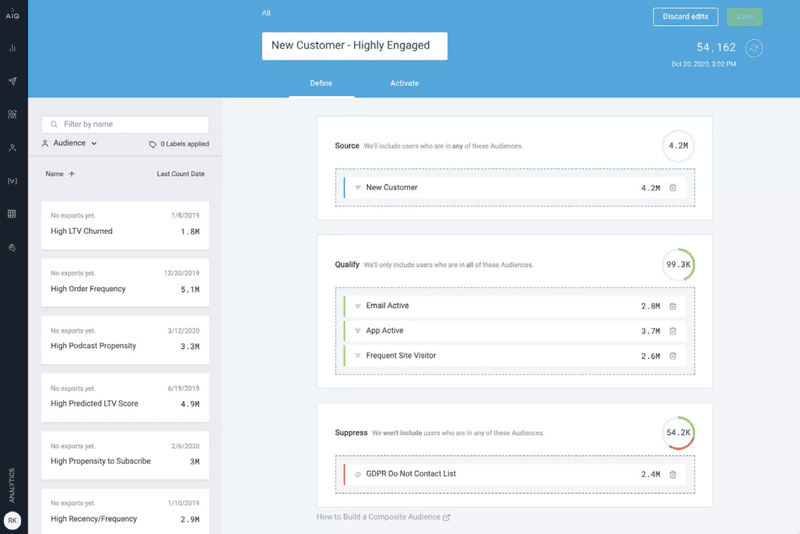Click the filter funnel icon beside App Active
800x534 pixels.
tap(358, 331)
